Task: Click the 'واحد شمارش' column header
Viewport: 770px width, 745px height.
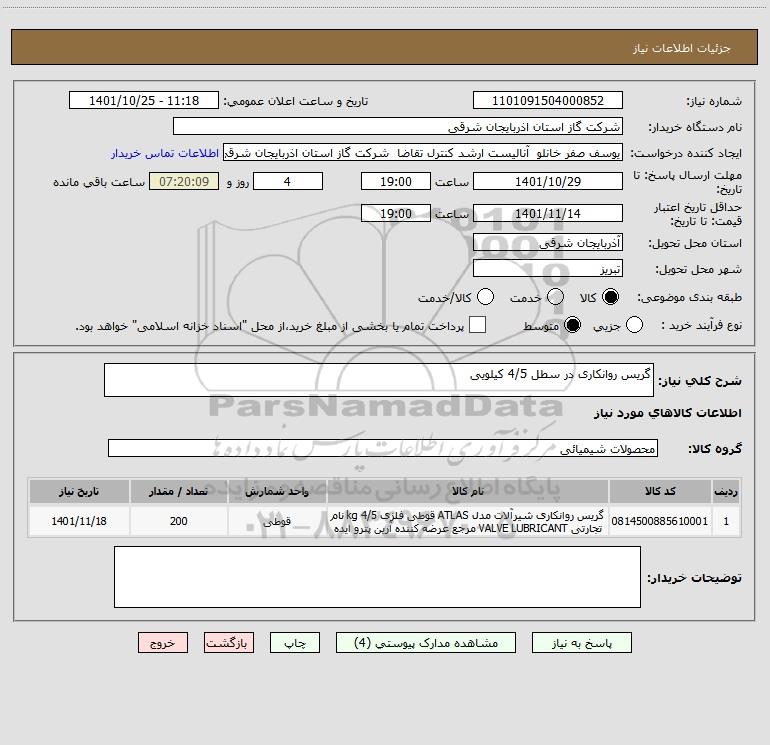Action: click(277, 491)
